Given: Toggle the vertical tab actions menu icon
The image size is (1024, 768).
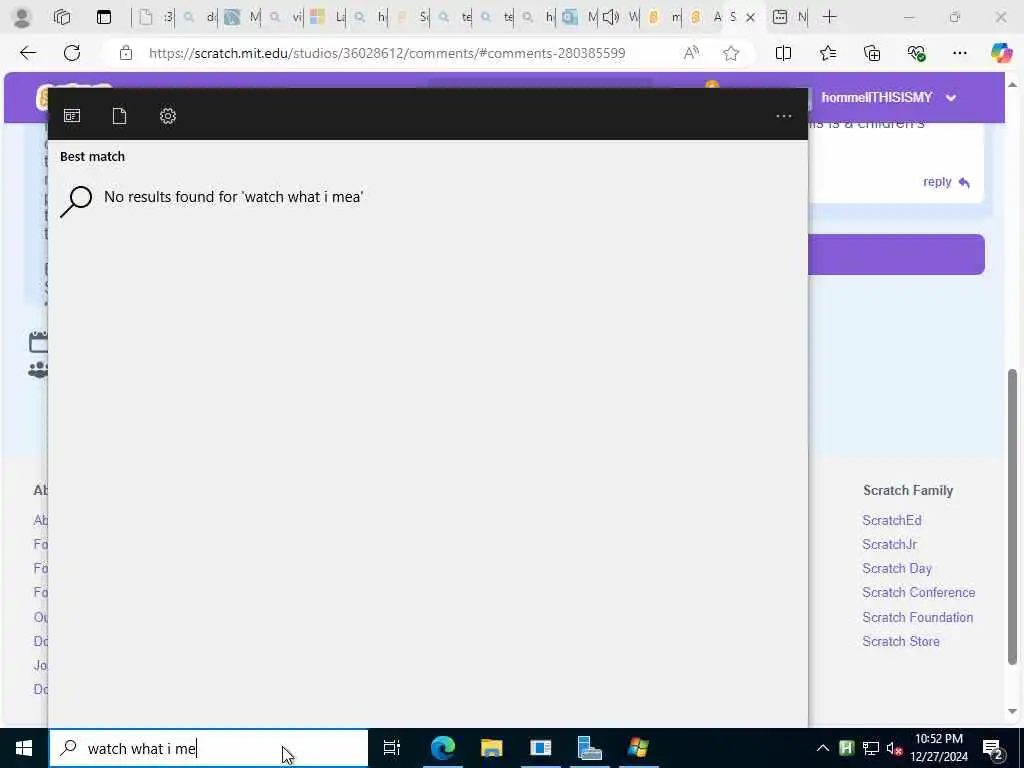Looking at the screenshot, I should tap(104, 17).
